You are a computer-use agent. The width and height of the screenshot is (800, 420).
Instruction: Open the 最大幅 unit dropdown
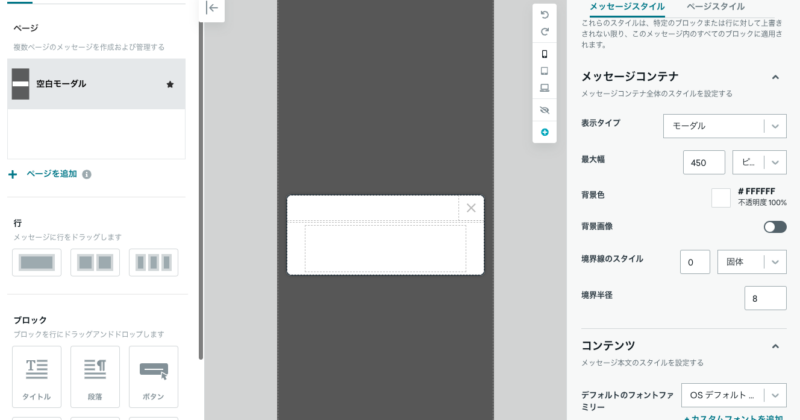(759, 162)
